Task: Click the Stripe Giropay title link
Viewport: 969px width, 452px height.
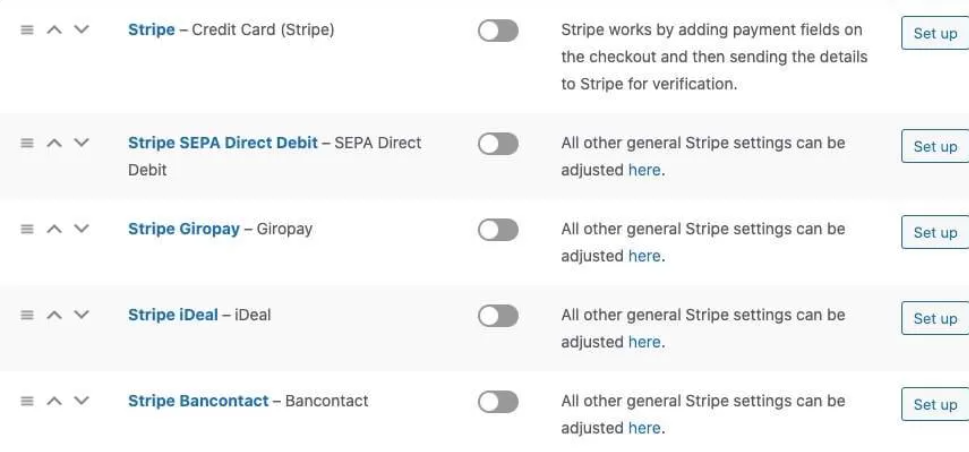Action: tap(184, 229)
